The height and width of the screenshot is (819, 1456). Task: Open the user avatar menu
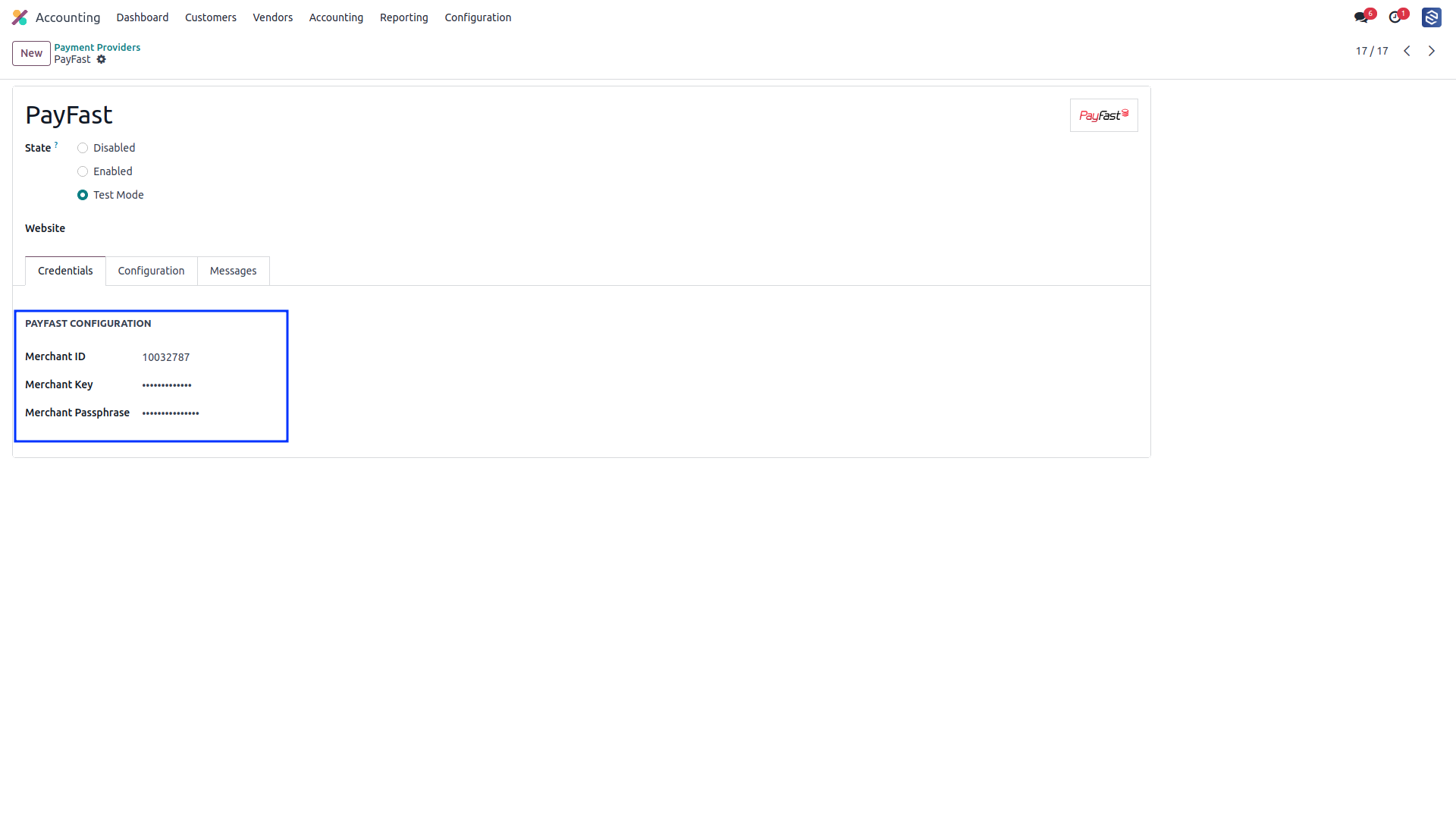click(x=1431, y=17)
